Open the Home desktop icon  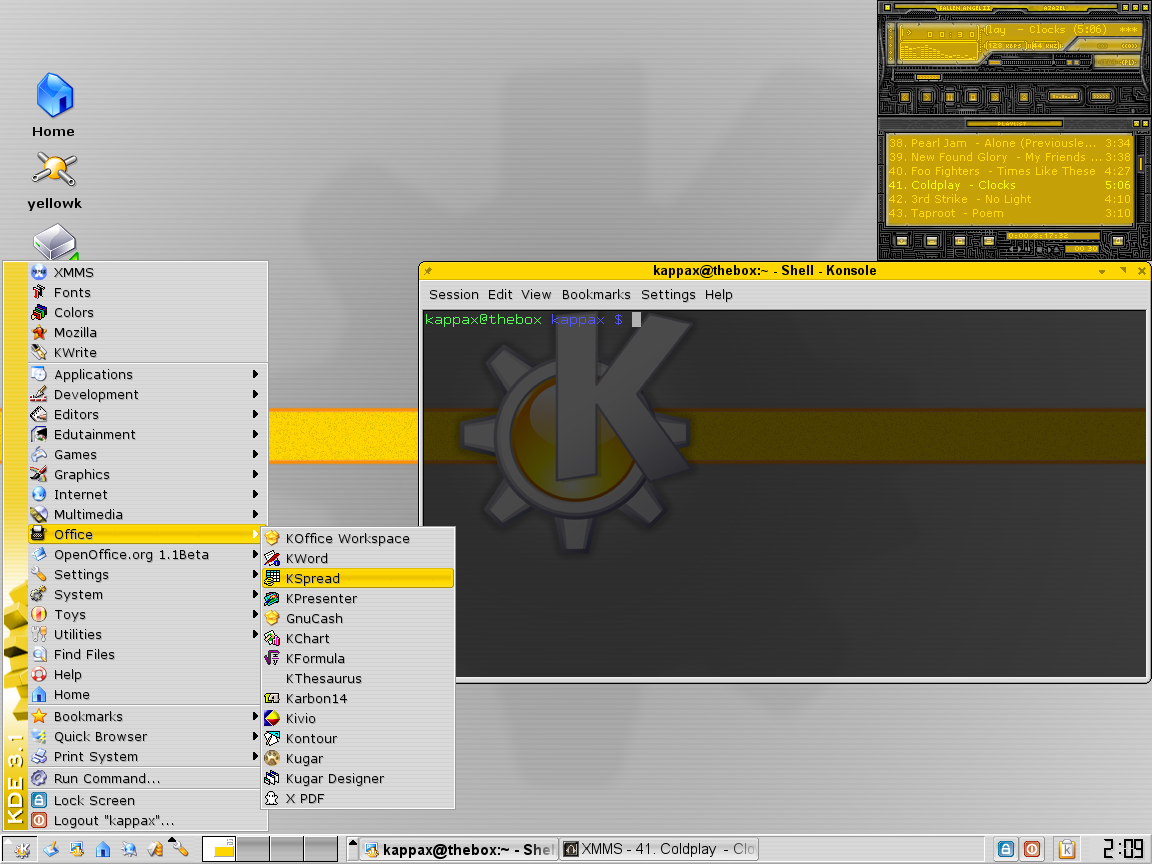(x=54, y=105)
